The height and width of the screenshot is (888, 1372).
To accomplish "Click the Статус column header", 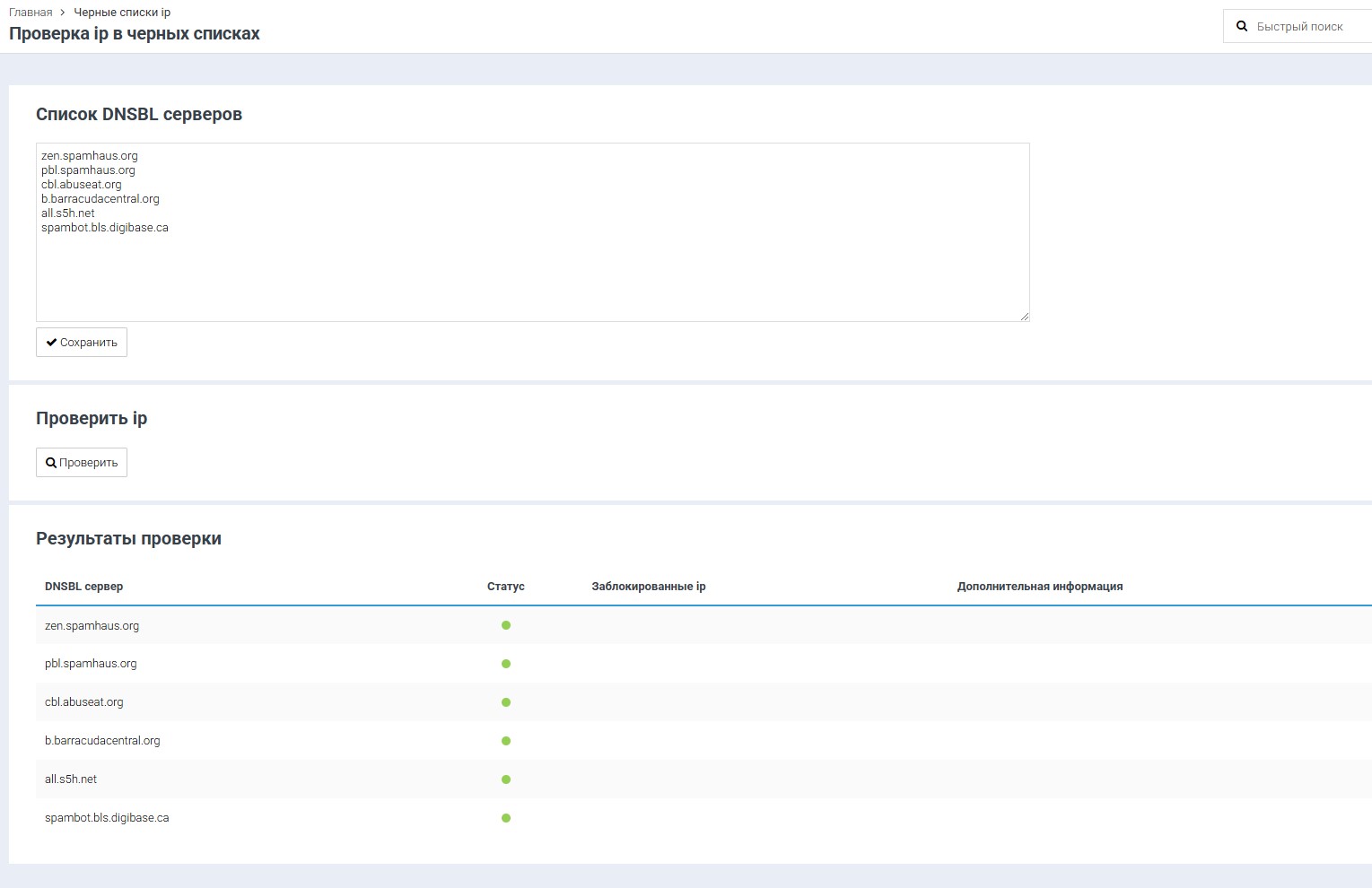I will tap(506, 587).
